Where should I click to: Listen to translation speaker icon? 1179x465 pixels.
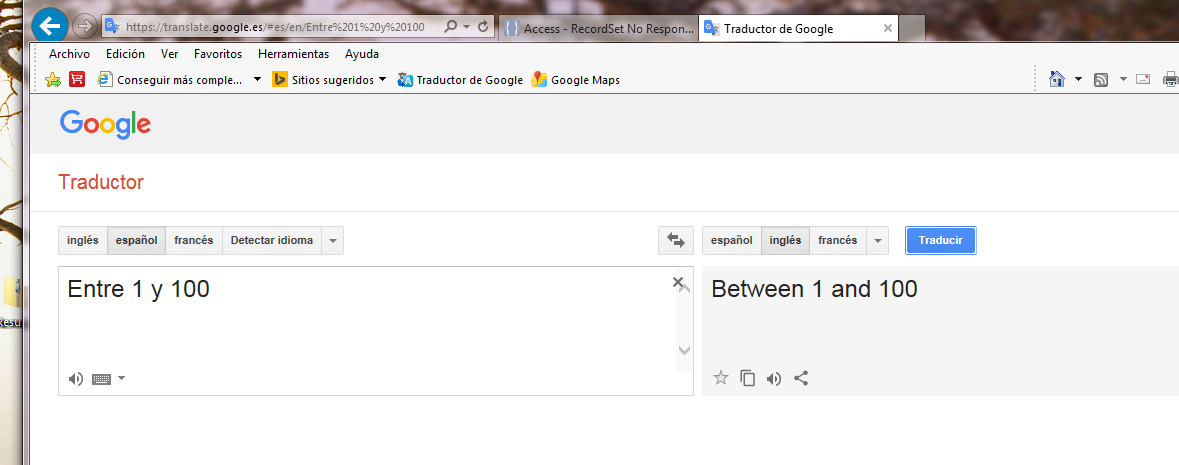pyautogui.click(x=774, y=378)
